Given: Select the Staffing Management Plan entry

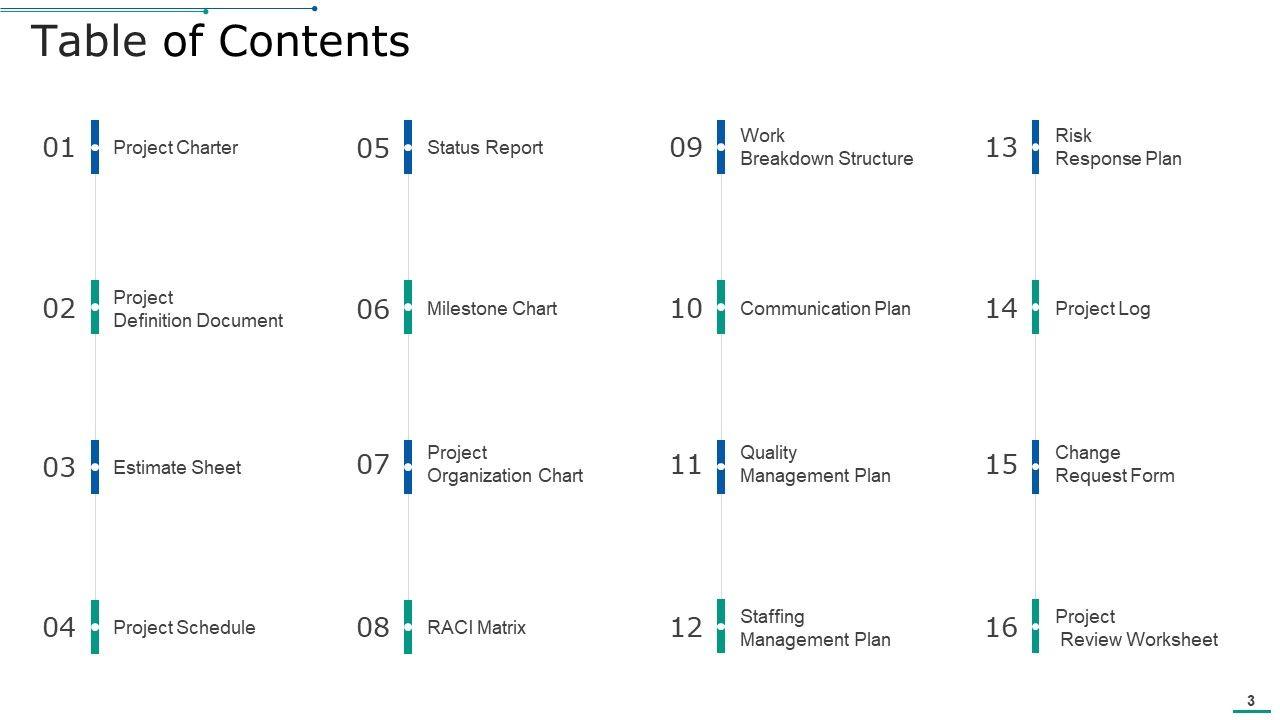Looking at the screenshot, I should tap(814, 628).
